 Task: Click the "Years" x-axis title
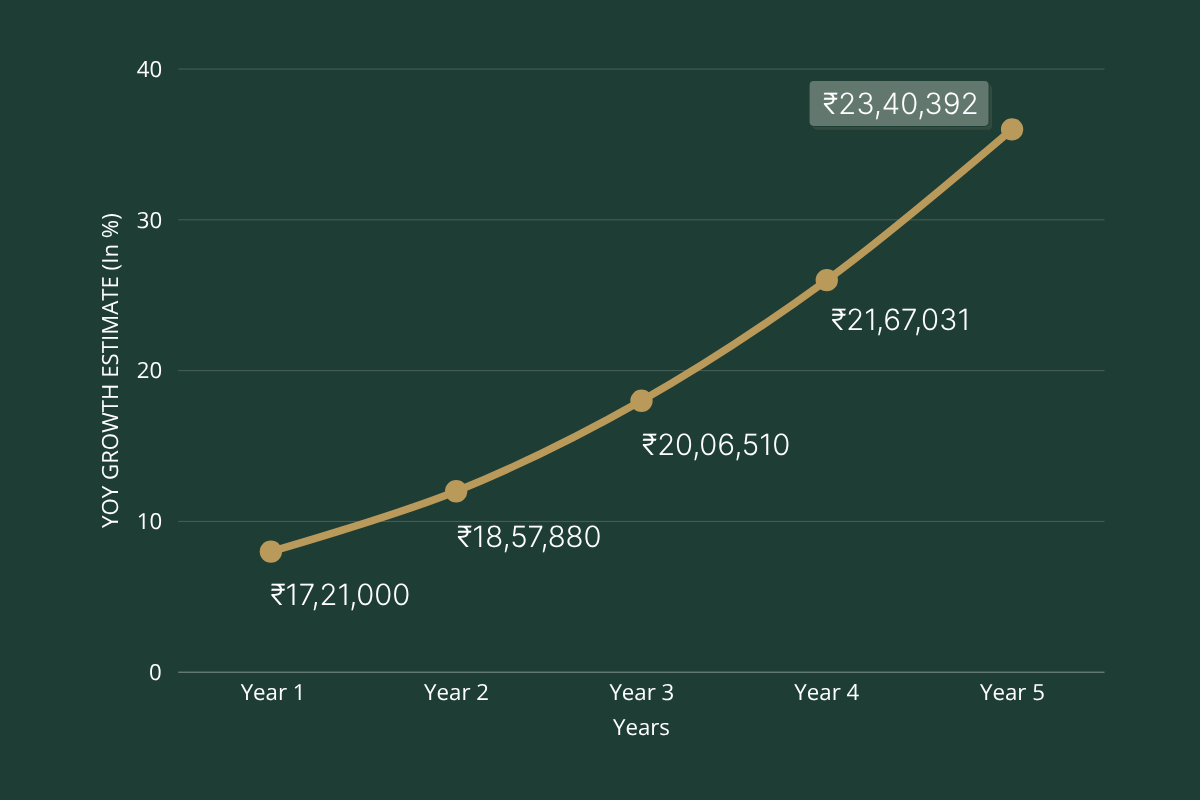[x=641, y=727]
